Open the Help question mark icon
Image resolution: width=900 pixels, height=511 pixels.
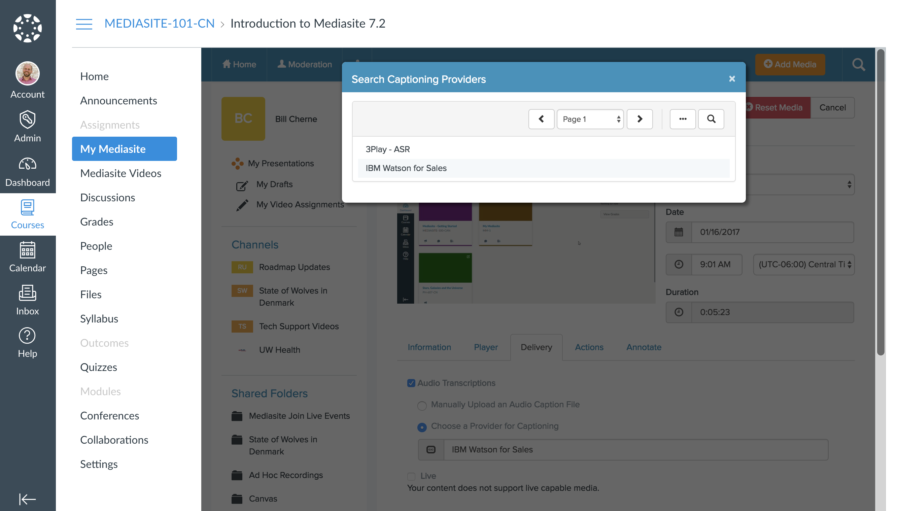28,336
